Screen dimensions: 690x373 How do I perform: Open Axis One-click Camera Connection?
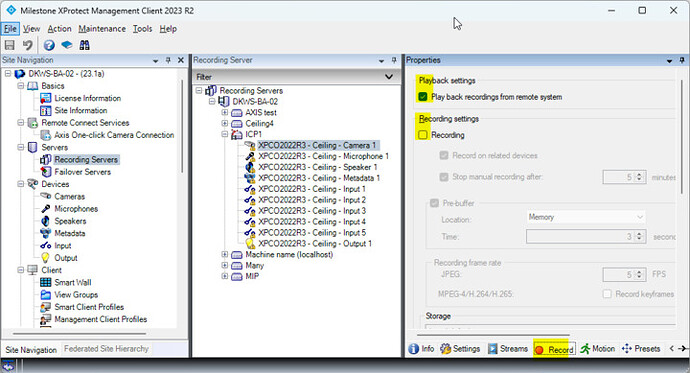[114, 135]
